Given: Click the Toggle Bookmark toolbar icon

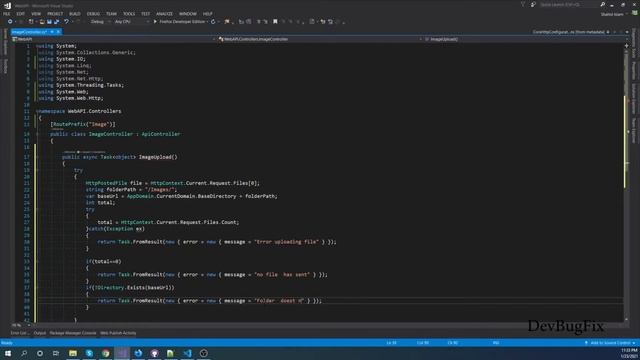Looking at the screenshot, I should click(x=275, y=22).
